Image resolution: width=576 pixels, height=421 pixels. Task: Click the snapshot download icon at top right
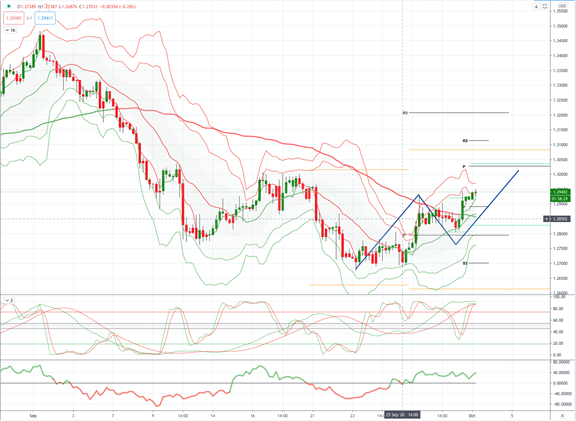536,7
